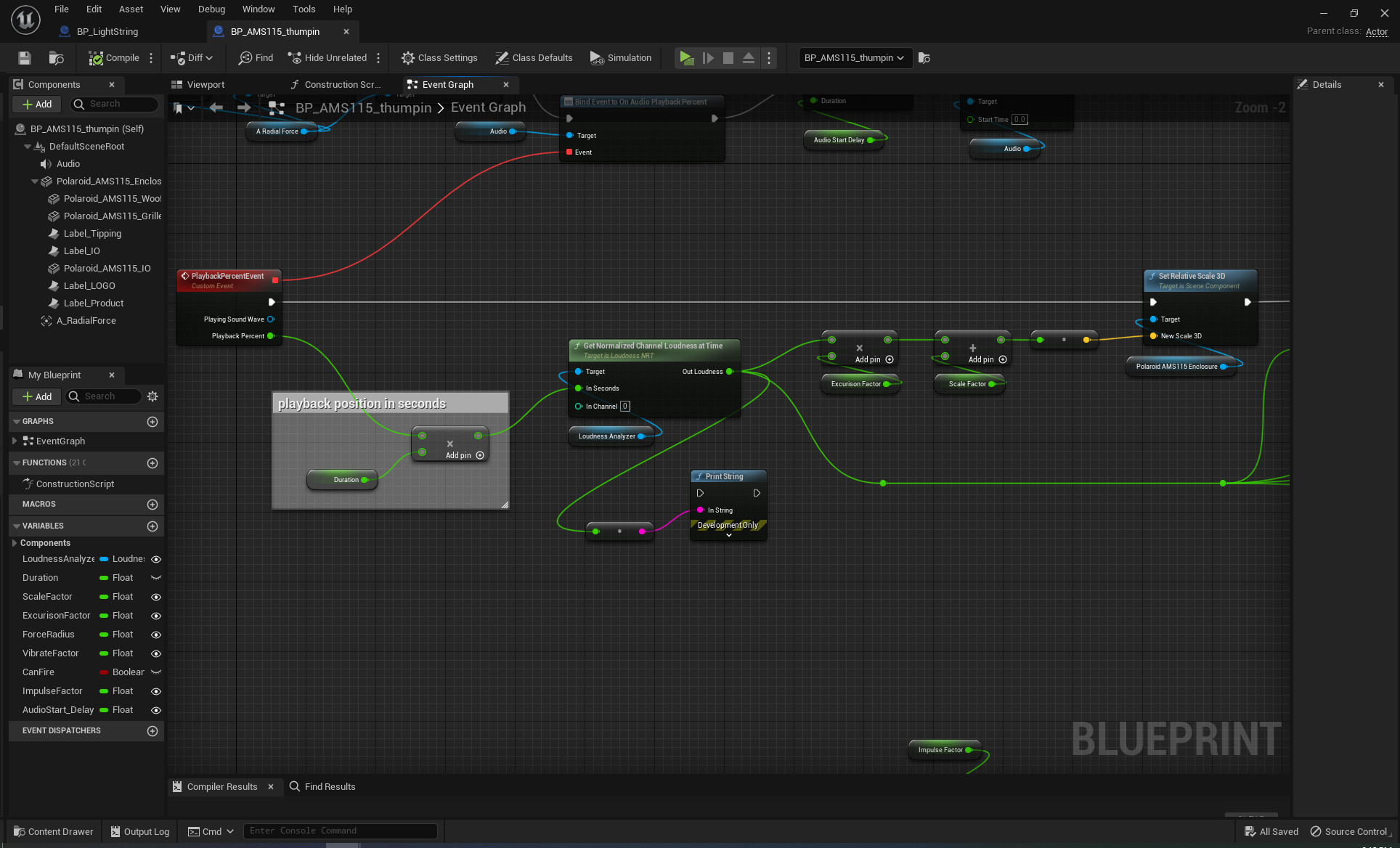Image resolution: width=1400 pixels, height=848 pixels.
Task: Click the select debug object icon
Action: click(924, 58)
